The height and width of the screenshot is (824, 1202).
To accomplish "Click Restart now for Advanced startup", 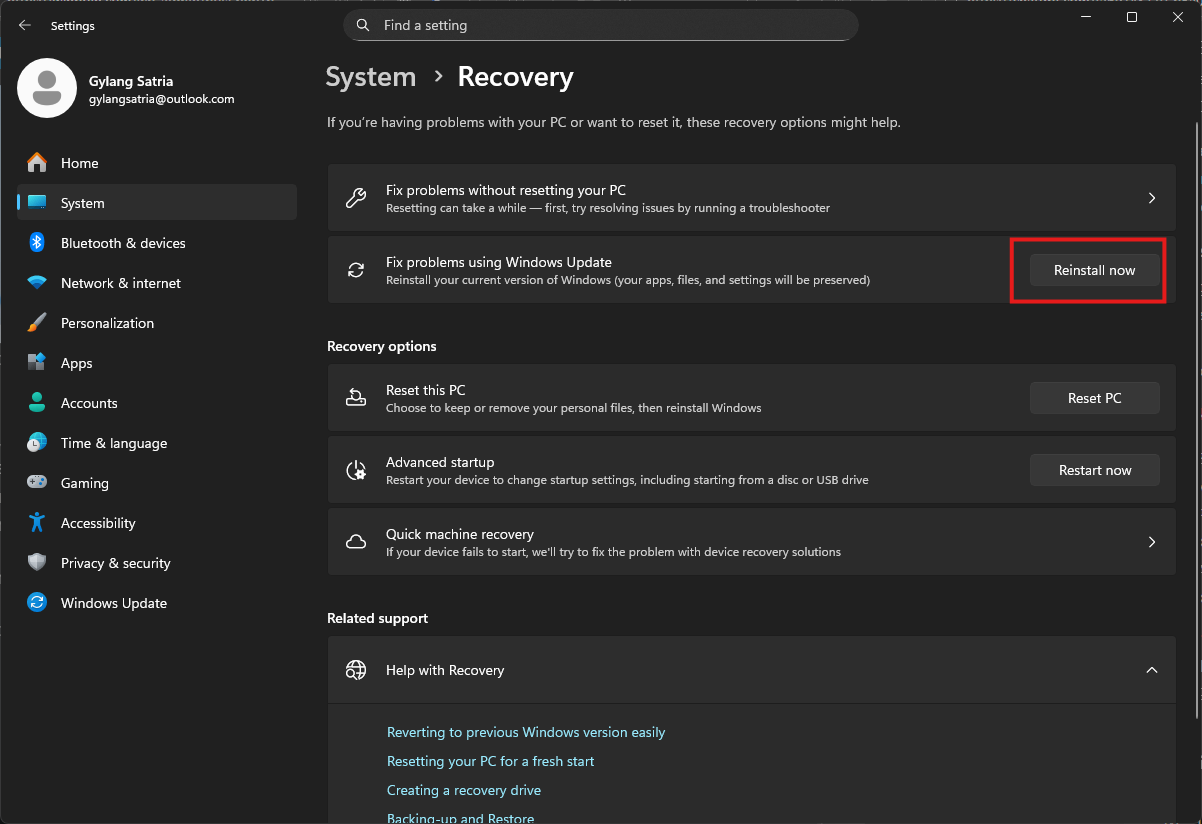I will tap(1094, 470).
